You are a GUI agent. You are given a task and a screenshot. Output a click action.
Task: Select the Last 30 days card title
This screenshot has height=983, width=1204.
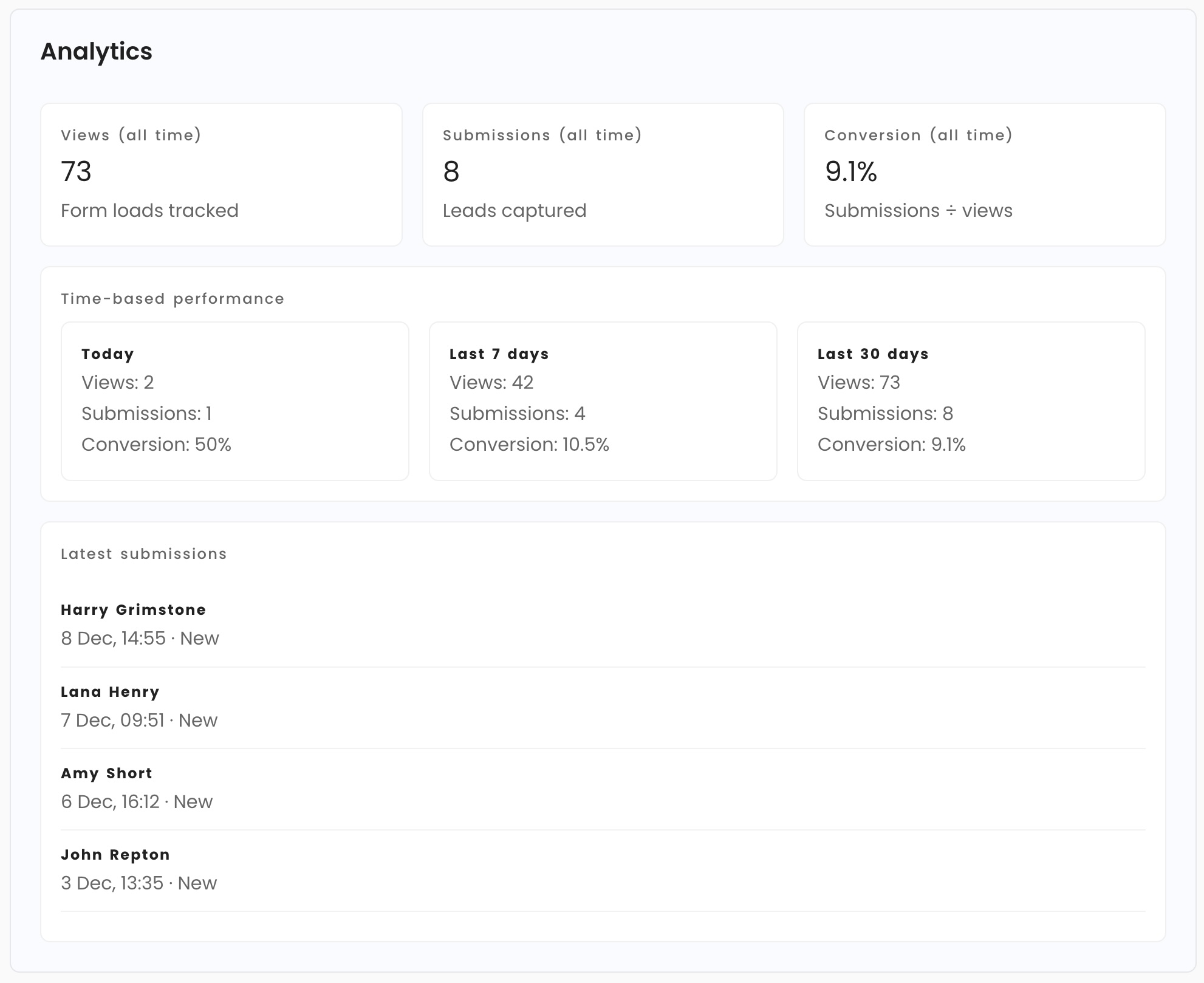coord(873,354)
